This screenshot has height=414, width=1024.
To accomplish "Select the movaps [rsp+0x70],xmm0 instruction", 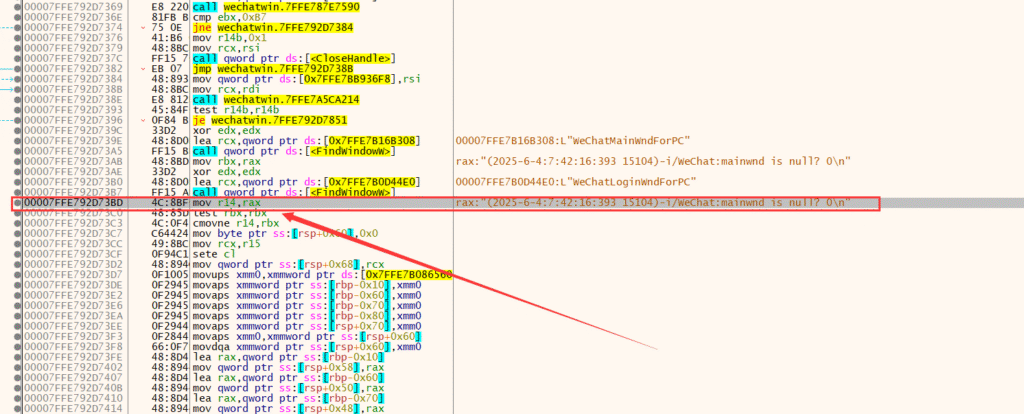I will (307, 325).
